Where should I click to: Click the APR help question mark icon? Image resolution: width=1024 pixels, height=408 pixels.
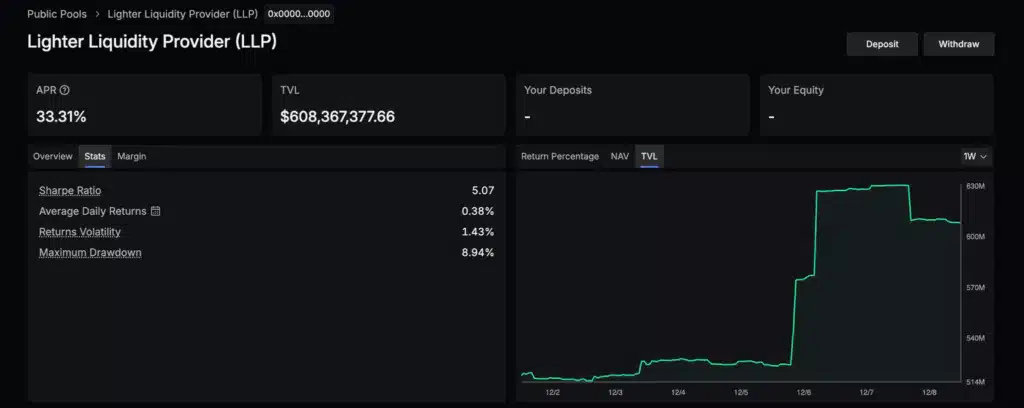pos(65,90)
